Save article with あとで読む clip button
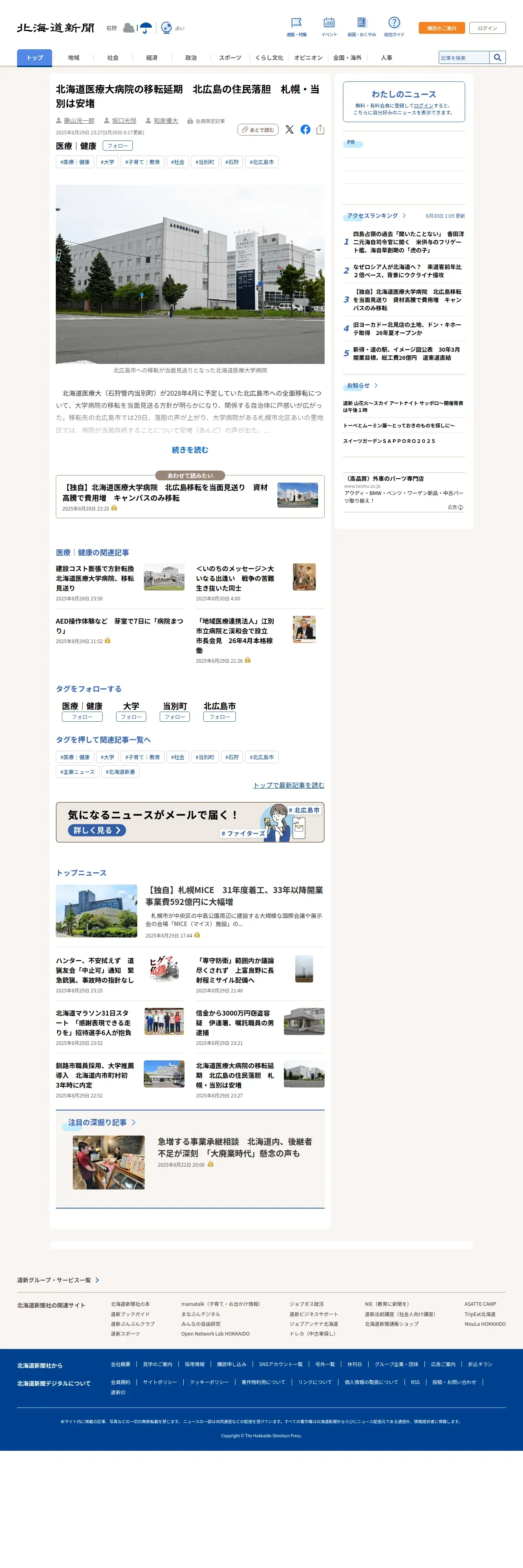This screenshot has width=523, height=1568. click(258, 130)
